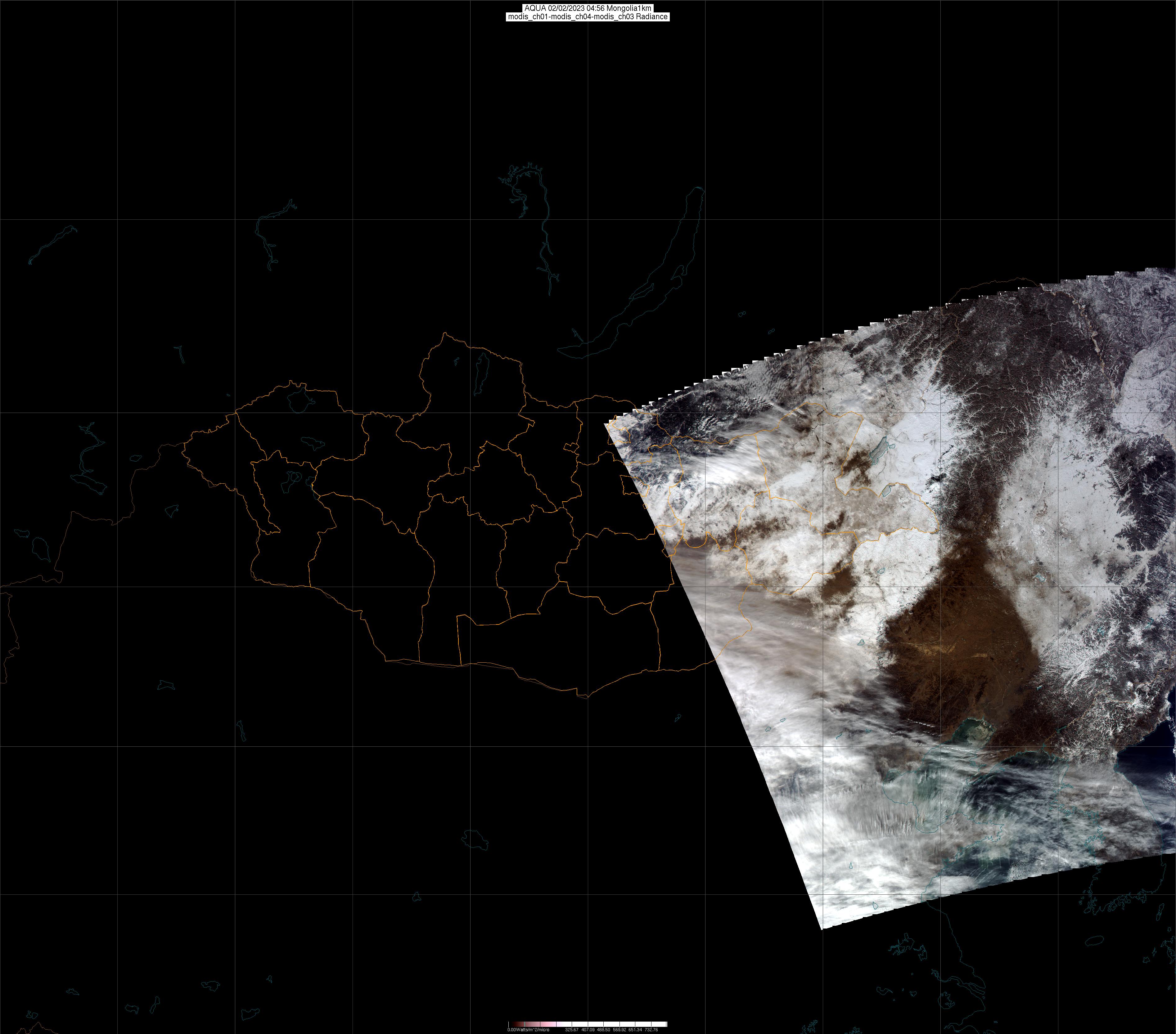The height and width of the screenshot is (1034, 1176).
Task: Click the 651.34 tick label on colorbar
Action: [635, 1029]
